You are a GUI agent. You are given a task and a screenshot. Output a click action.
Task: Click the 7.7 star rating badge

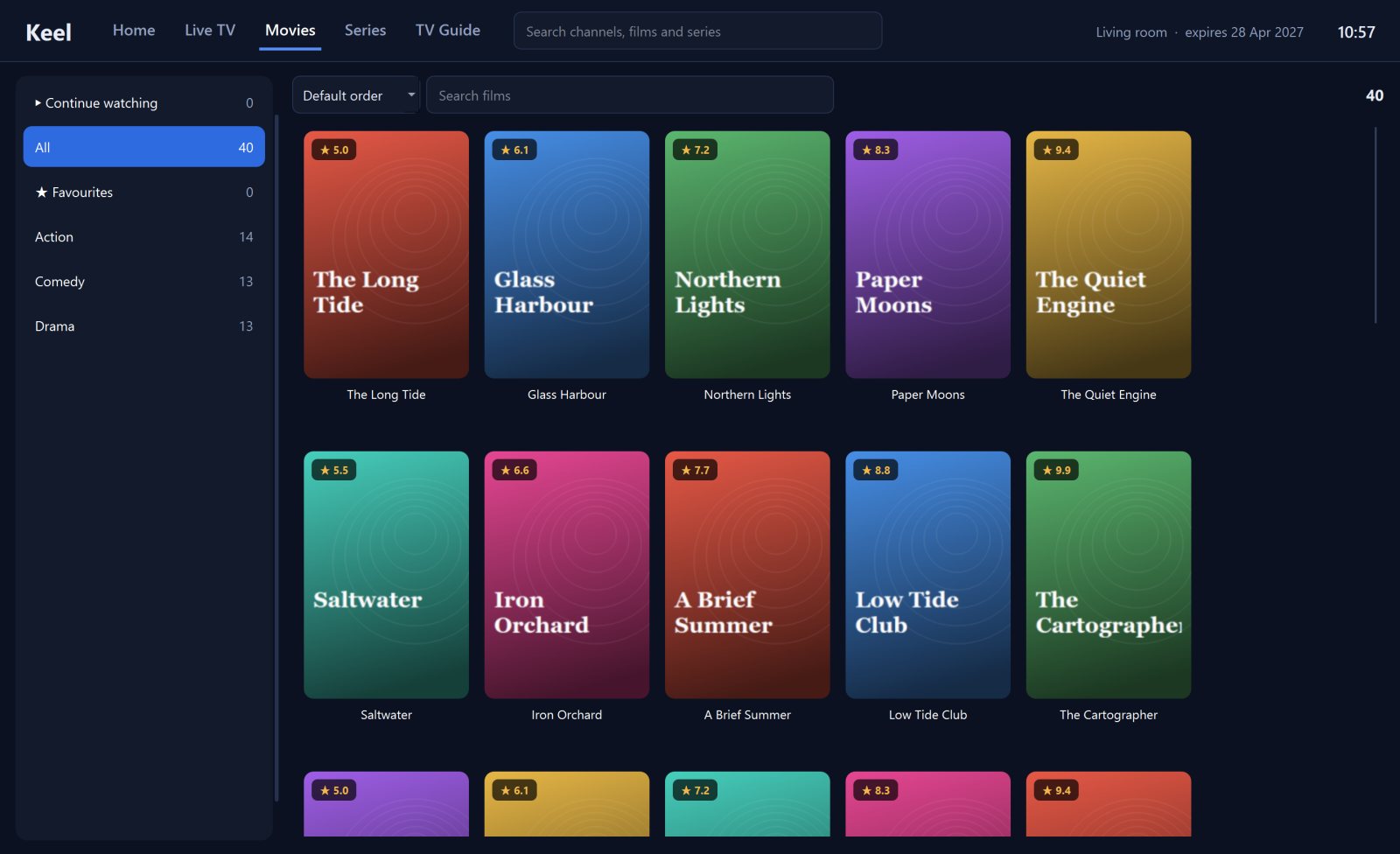pos(696,470)
